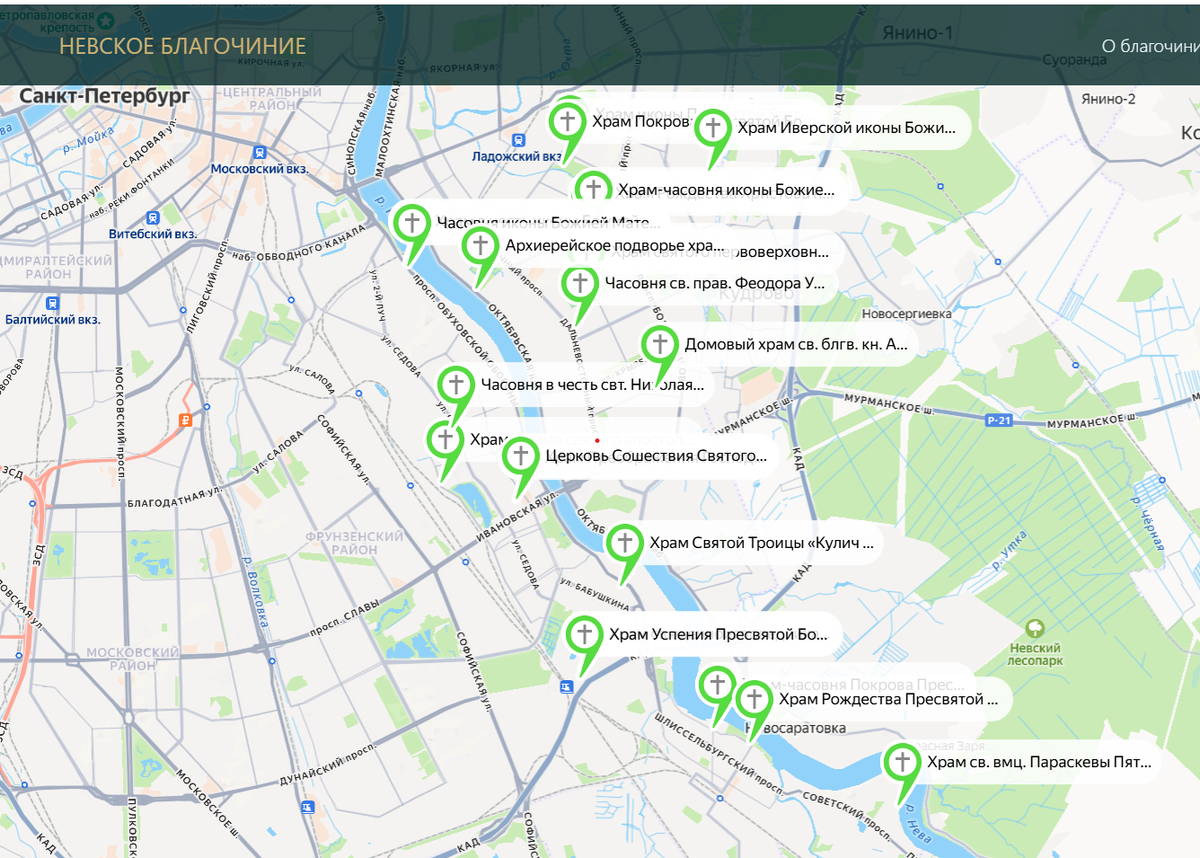Click the Балтийский вокзал station icon

52,303
